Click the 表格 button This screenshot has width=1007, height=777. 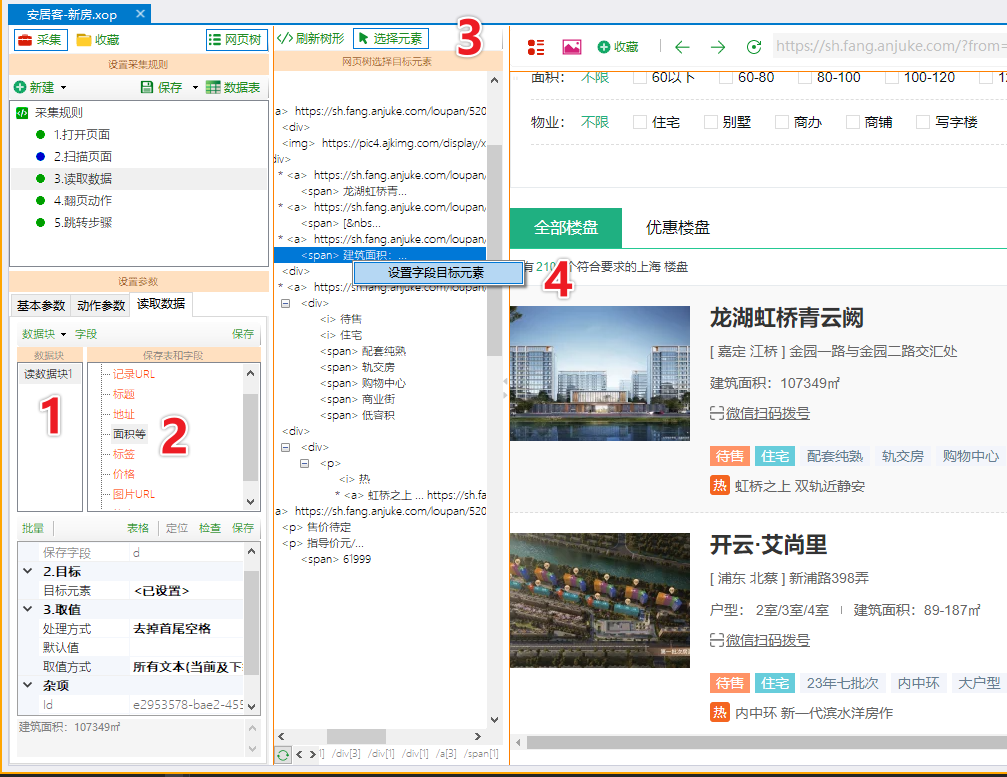(137, 528)
